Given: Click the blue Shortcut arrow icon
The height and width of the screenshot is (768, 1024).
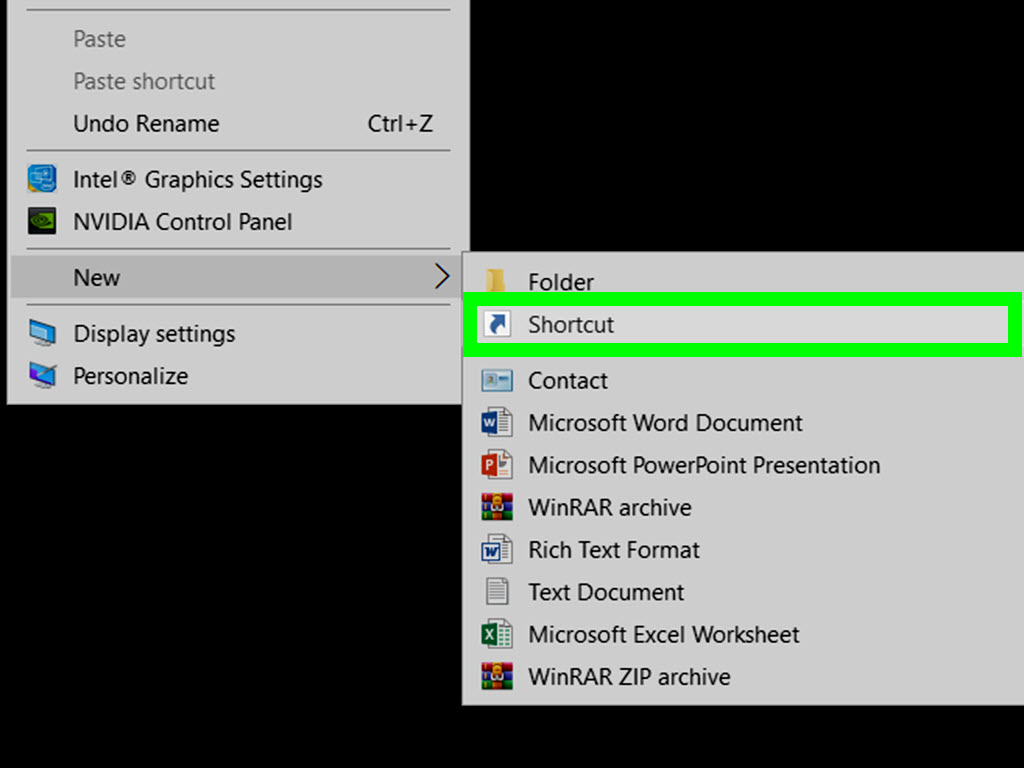Looking at the screenshot, I should [497, 324].
